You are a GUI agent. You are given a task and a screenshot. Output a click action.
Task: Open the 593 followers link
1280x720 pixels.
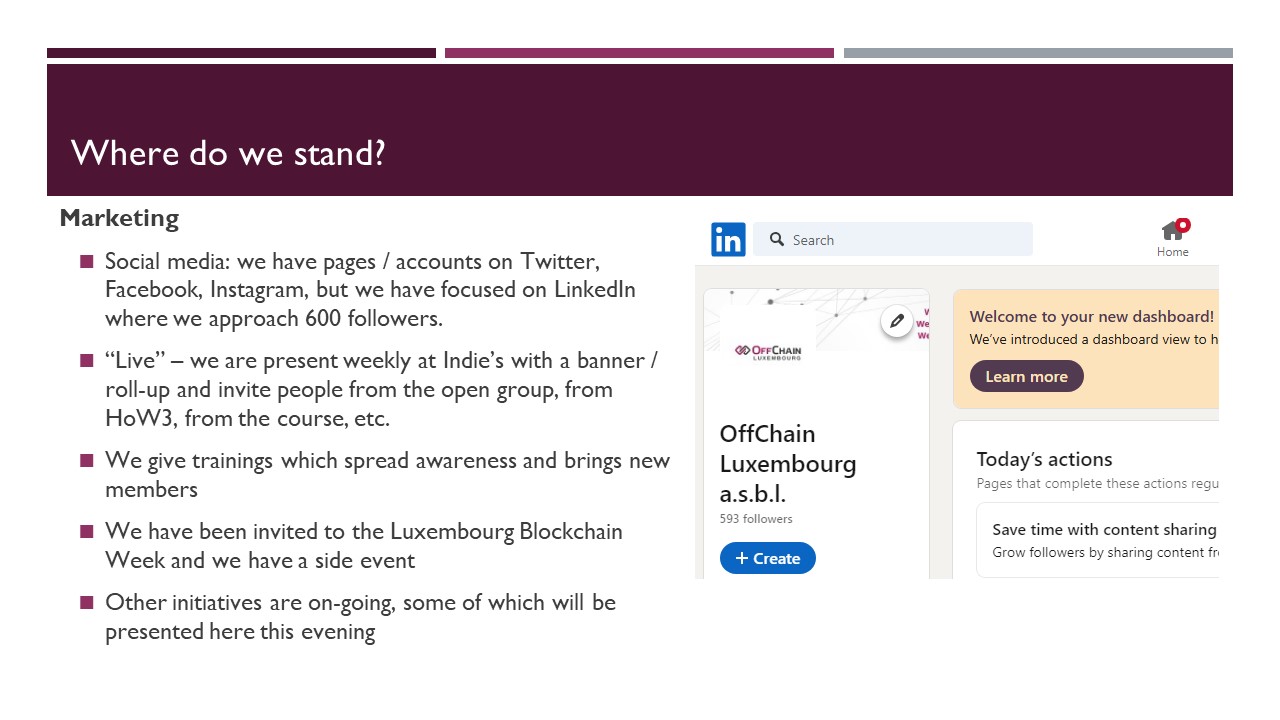coord(756,519)
